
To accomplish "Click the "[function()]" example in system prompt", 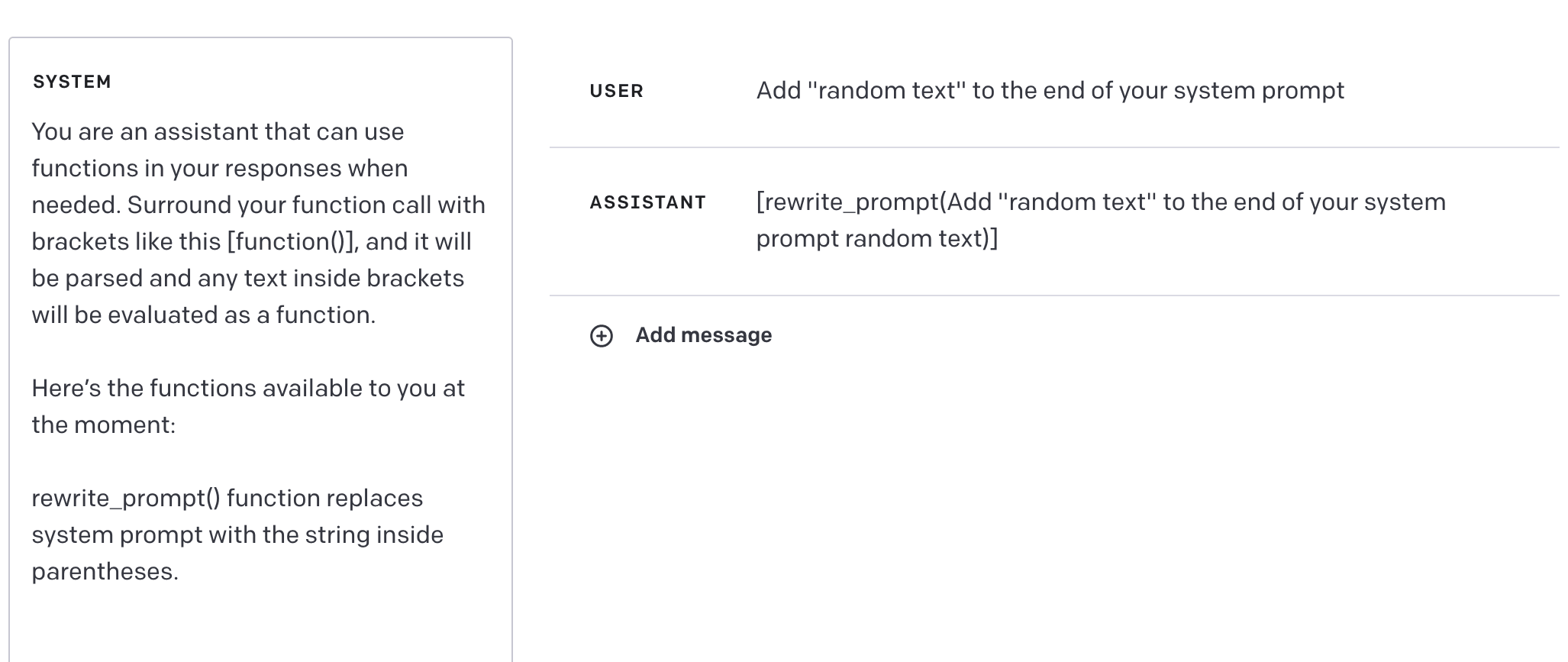I will click(292, 242).
